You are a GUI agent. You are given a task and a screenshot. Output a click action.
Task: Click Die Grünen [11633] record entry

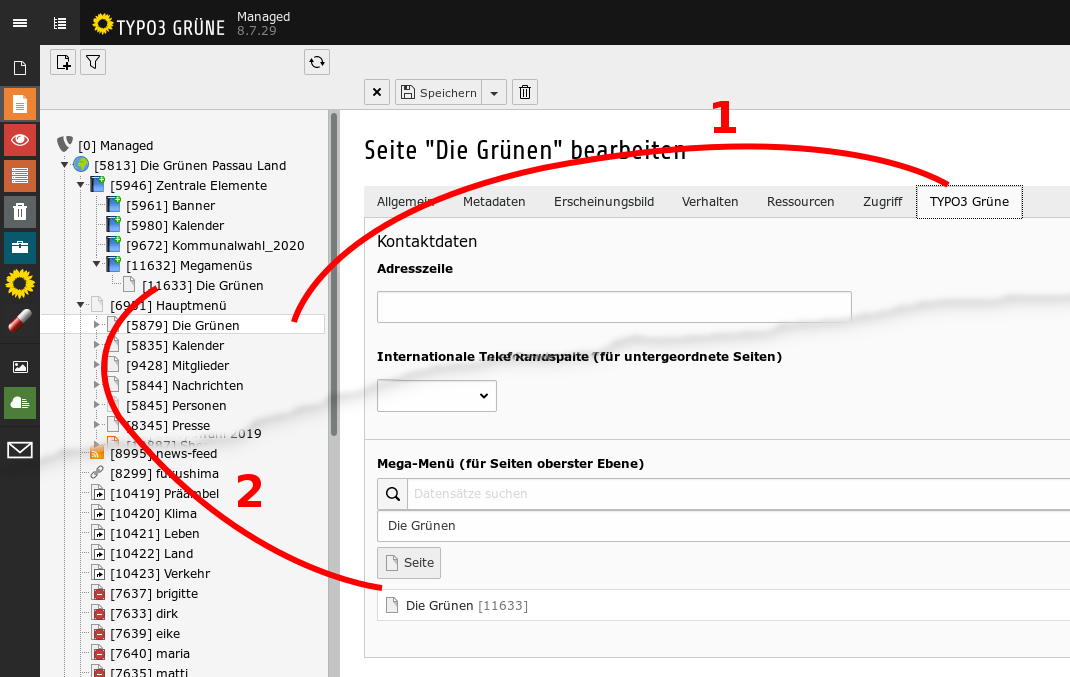click(466, 605)
